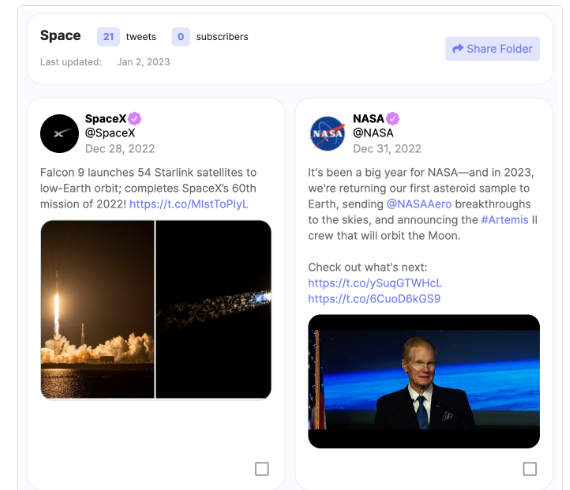Open the NASA video thumbnail
This screenshot has height=490, width=570.
424,381
